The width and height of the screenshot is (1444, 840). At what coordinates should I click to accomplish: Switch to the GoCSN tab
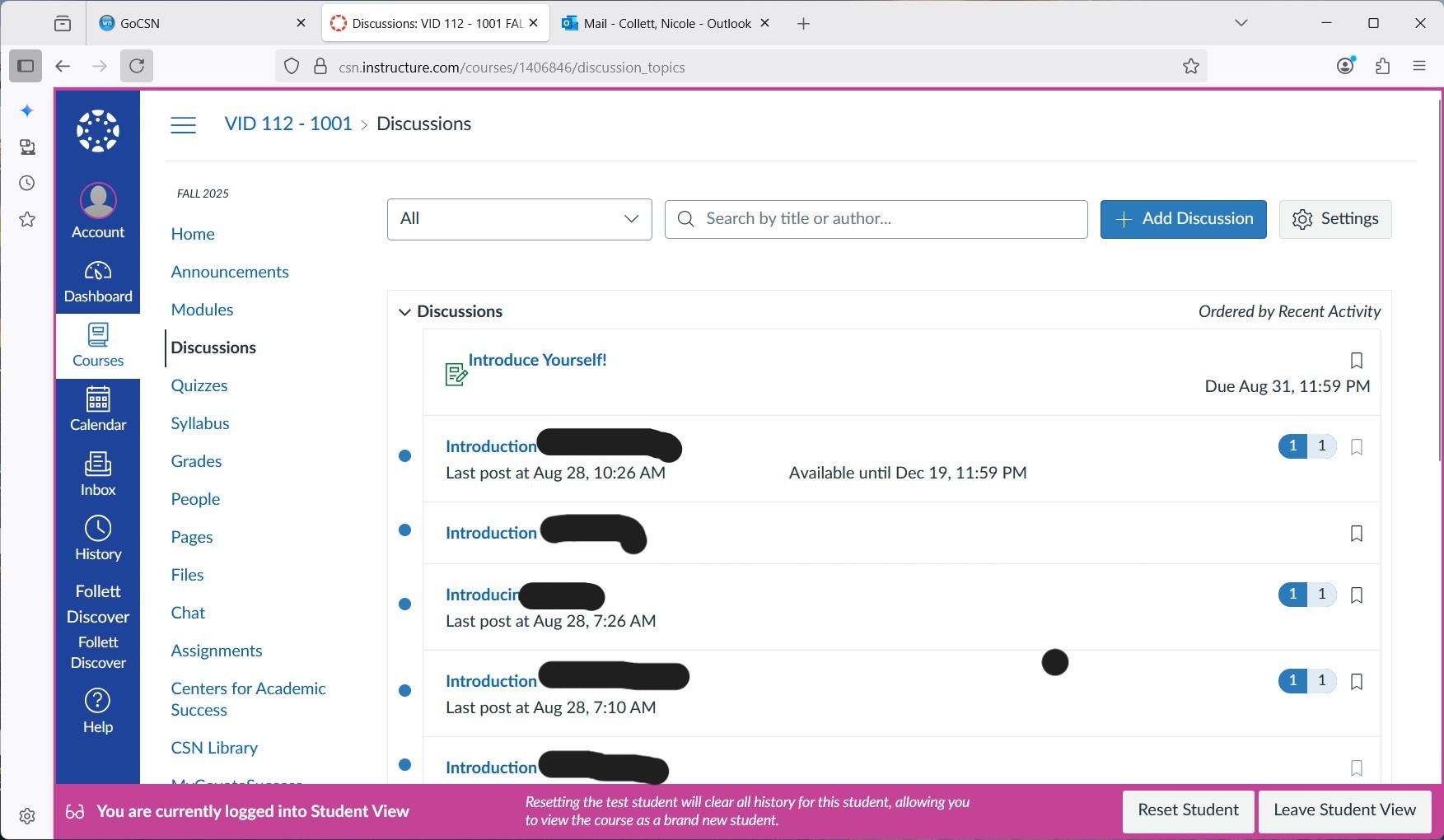[201, 23]
